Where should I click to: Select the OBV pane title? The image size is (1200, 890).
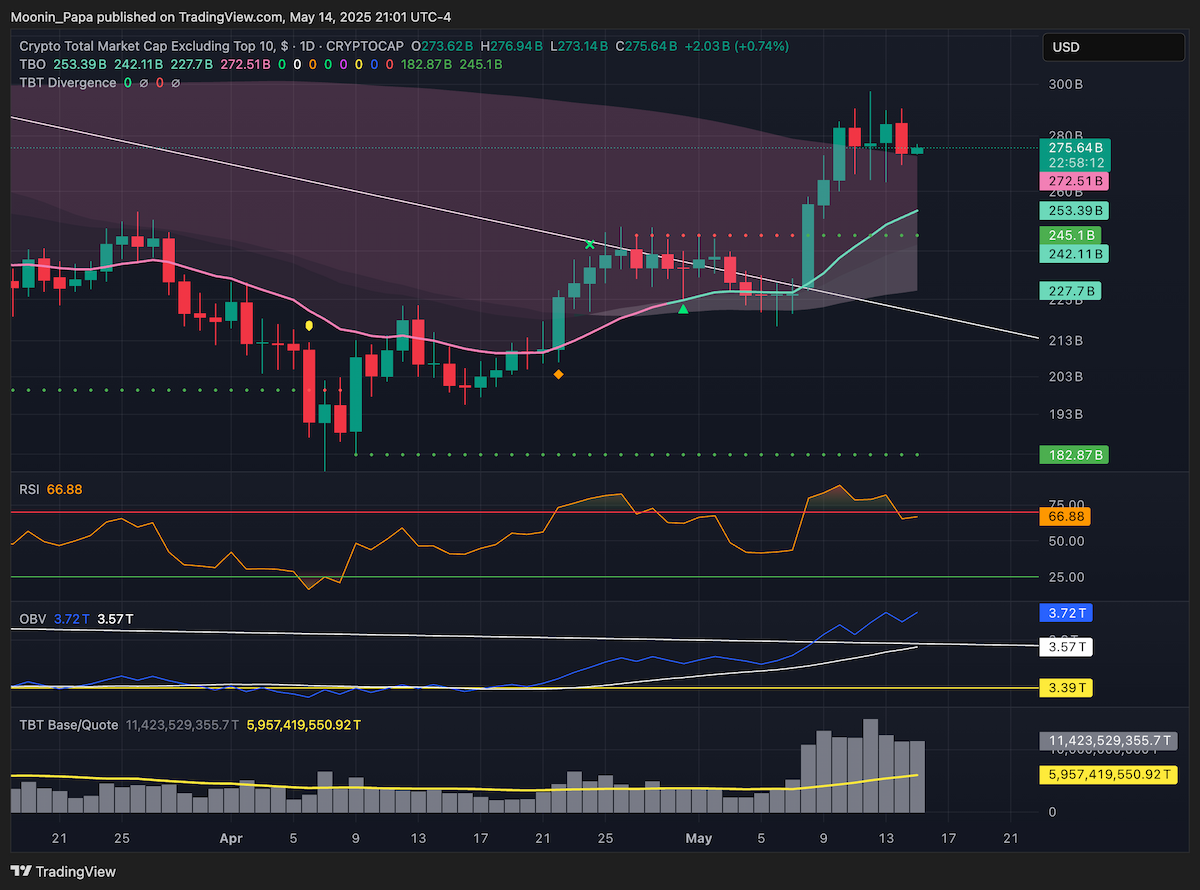tap(31, 619)
